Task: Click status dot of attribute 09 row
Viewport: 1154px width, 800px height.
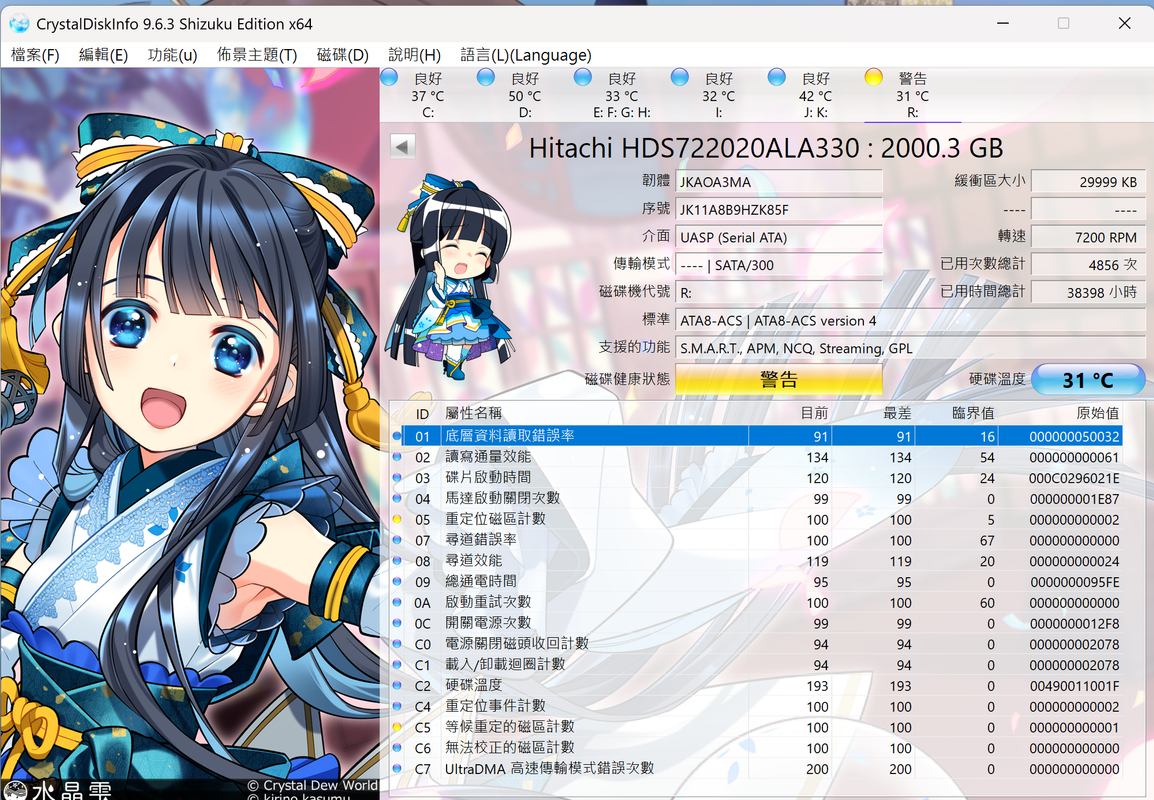Action: [x=397, y=581]
